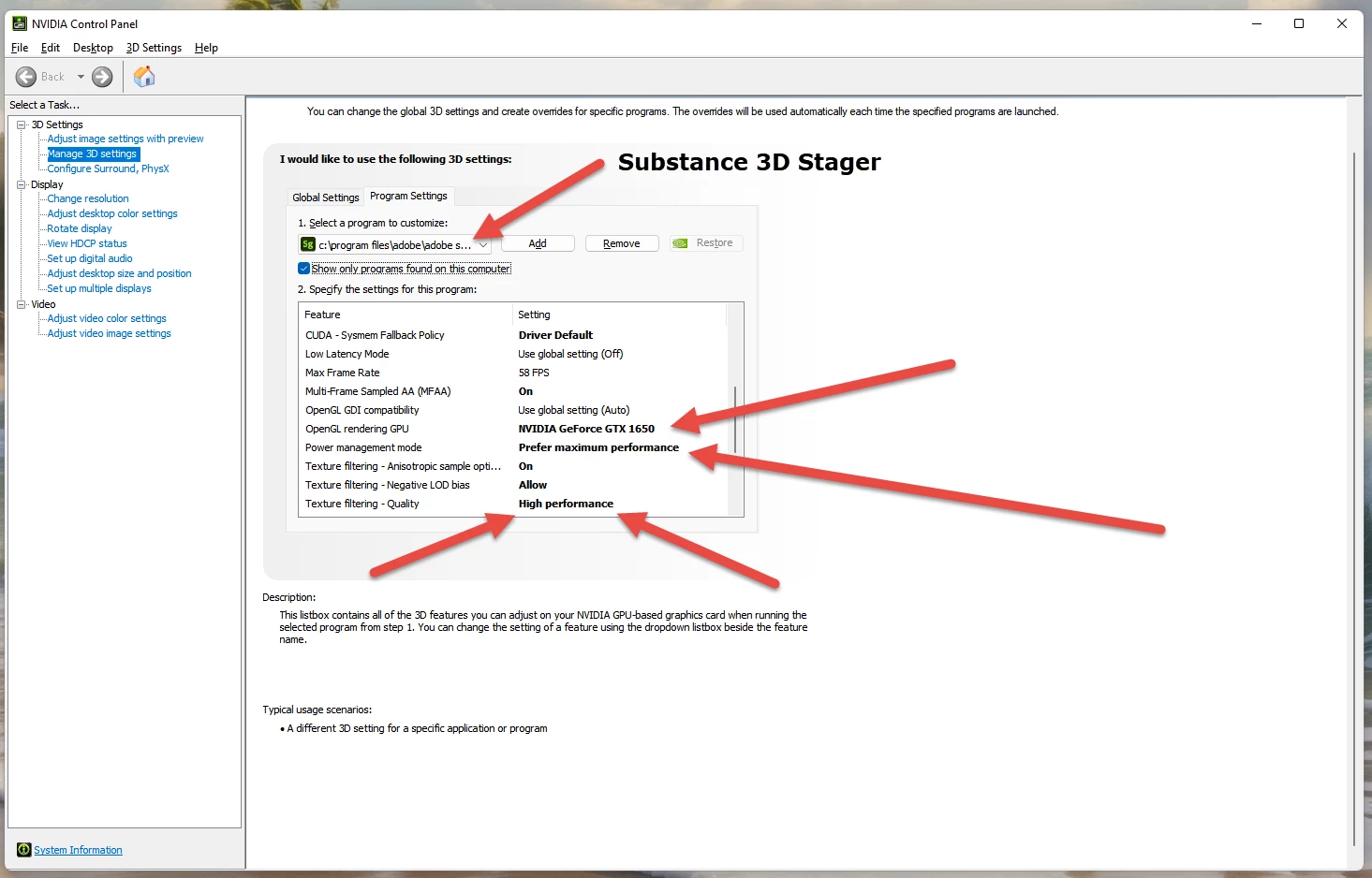
Task: Open Adjust desktop size and position
Action: (119, 273)
